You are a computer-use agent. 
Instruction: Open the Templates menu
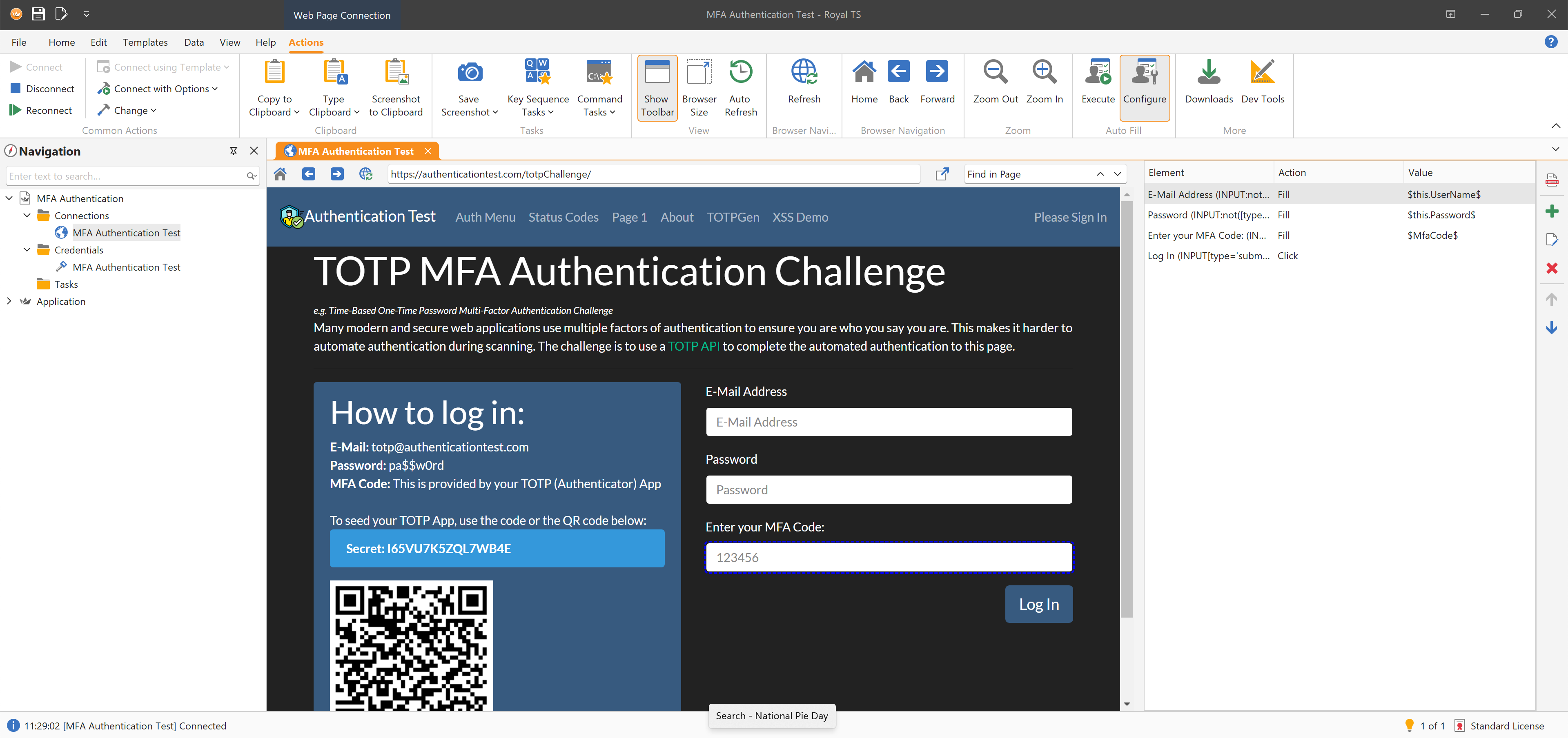pyautogui.click(x=145, y=42)
